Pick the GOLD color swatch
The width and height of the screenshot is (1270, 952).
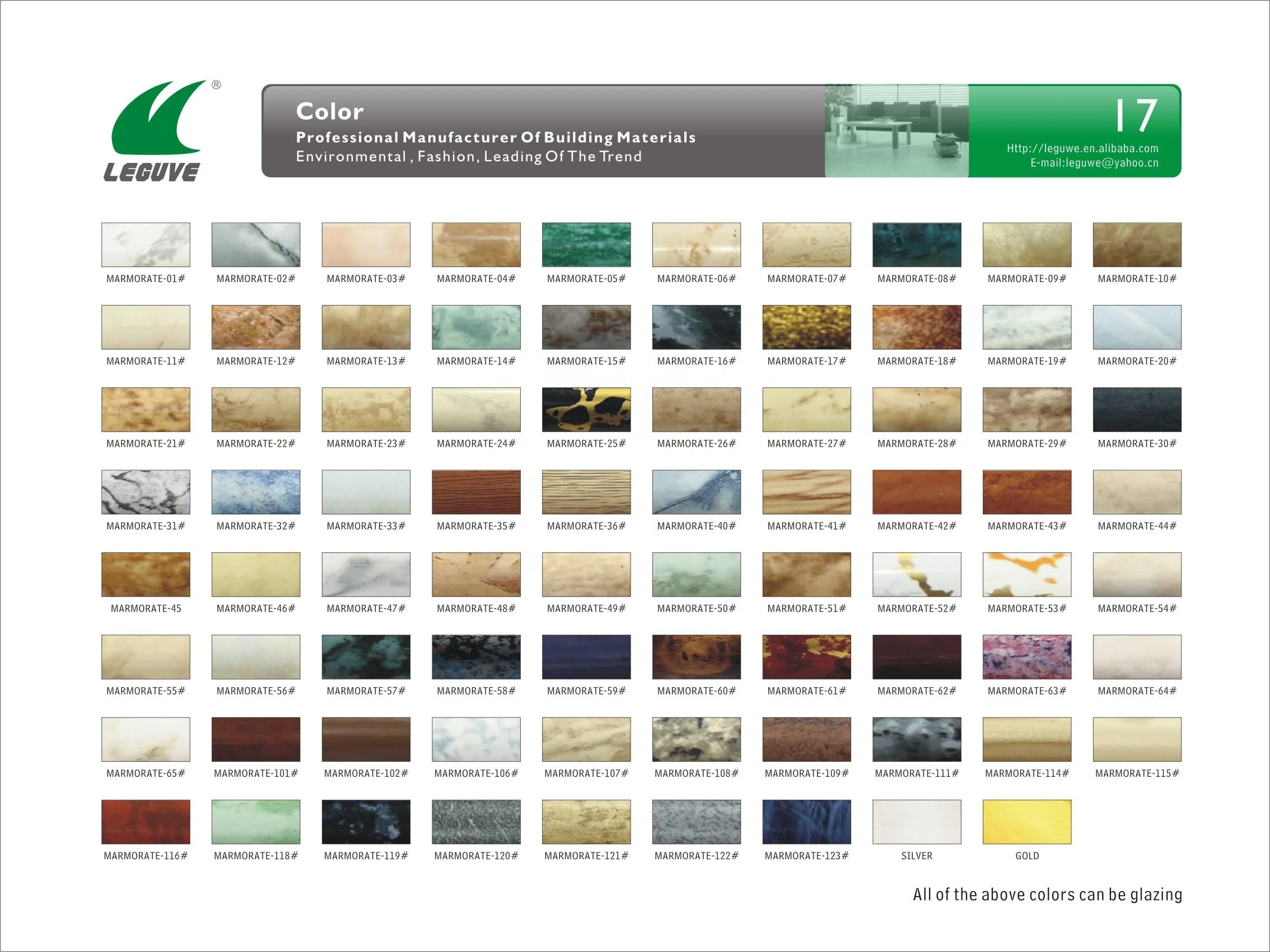[1026, 822]
